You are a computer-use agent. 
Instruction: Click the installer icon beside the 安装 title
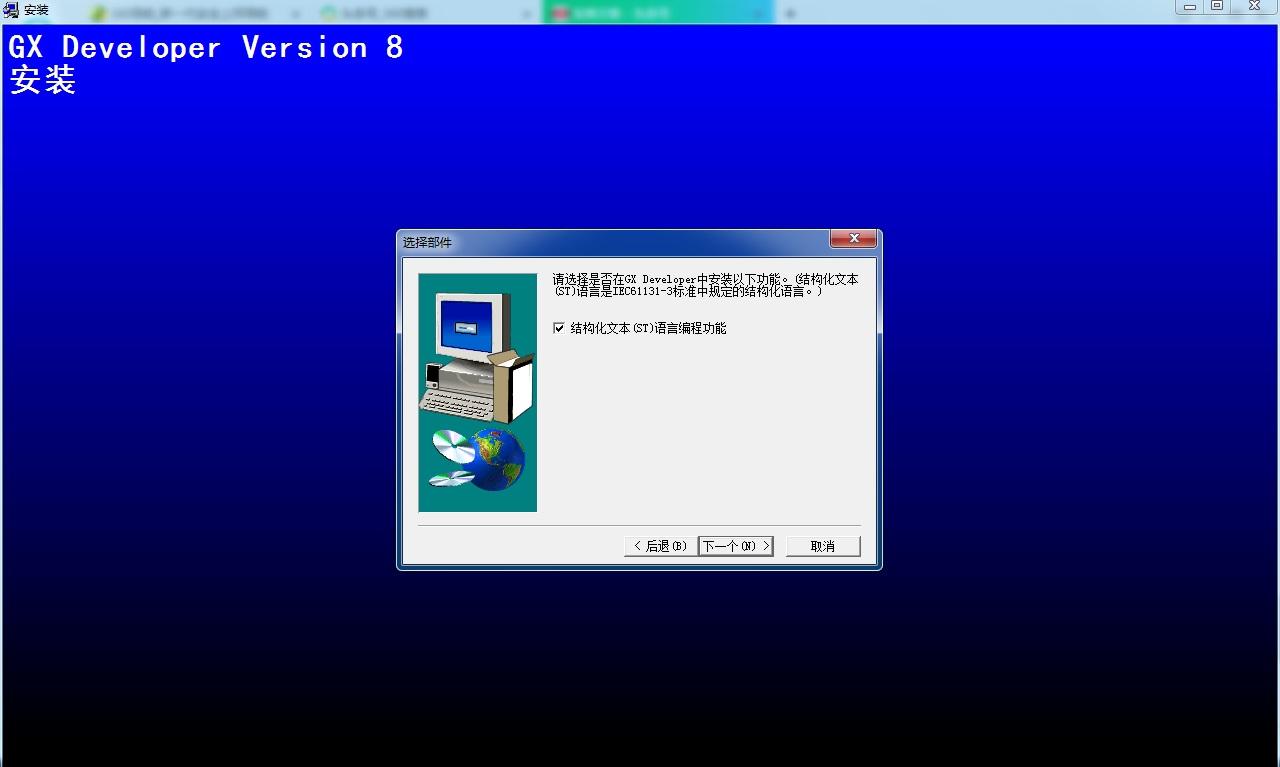click(12, 10)
